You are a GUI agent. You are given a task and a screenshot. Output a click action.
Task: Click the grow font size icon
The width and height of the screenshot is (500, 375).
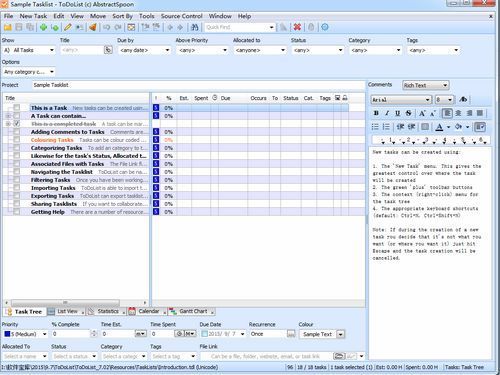(x=422, y=113)
